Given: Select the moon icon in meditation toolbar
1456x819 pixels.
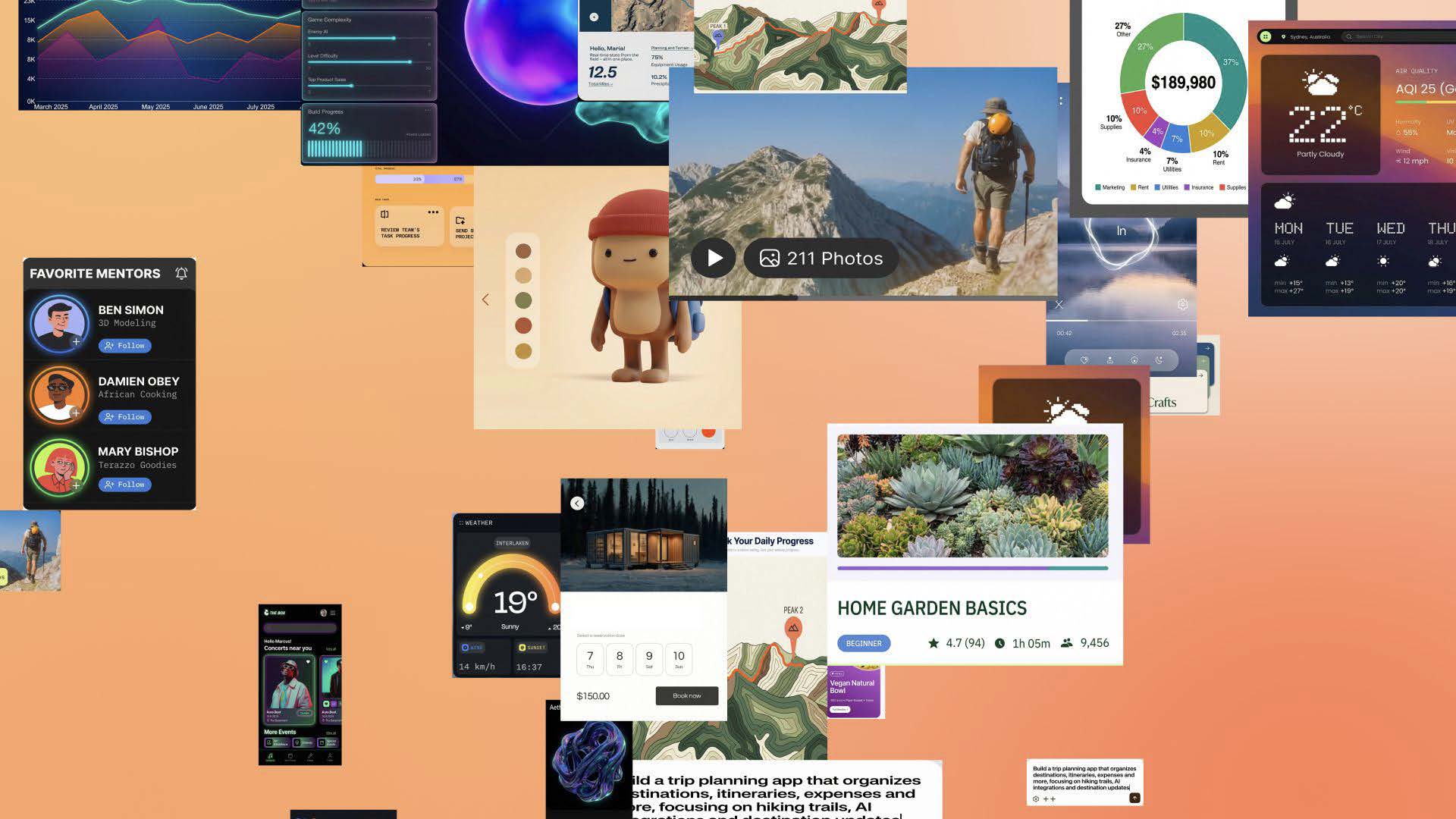Looking at the screenshot, I should click(x=1159, y=360).
